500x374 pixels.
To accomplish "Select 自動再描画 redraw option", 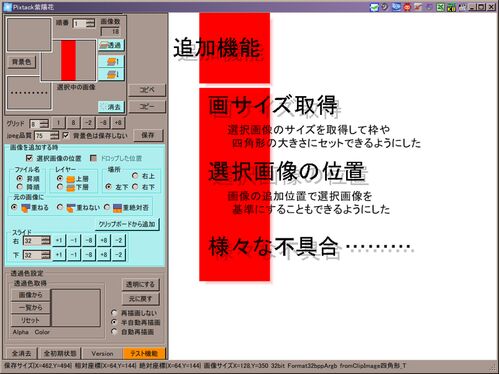I will coord(114,332).
